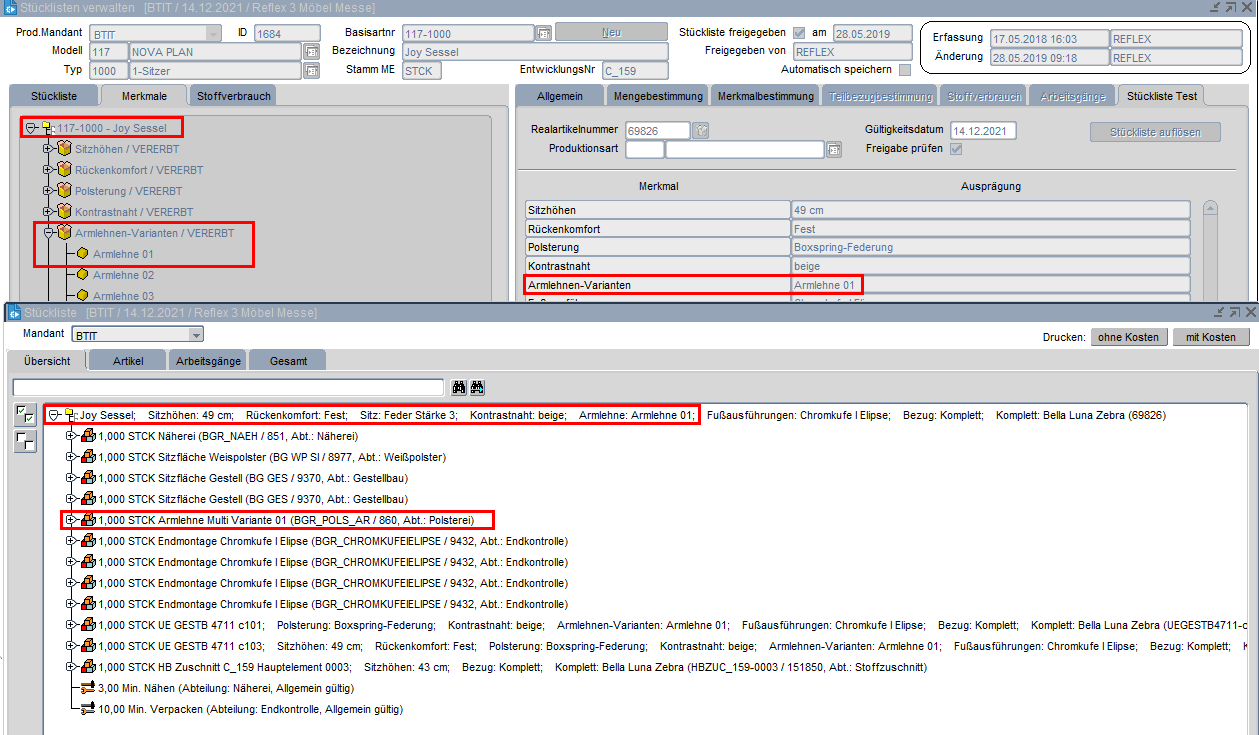This screenshot has width=1259, height=735.
Task: Open the Mandant BTIT dropdown
Action: point(196,334)
